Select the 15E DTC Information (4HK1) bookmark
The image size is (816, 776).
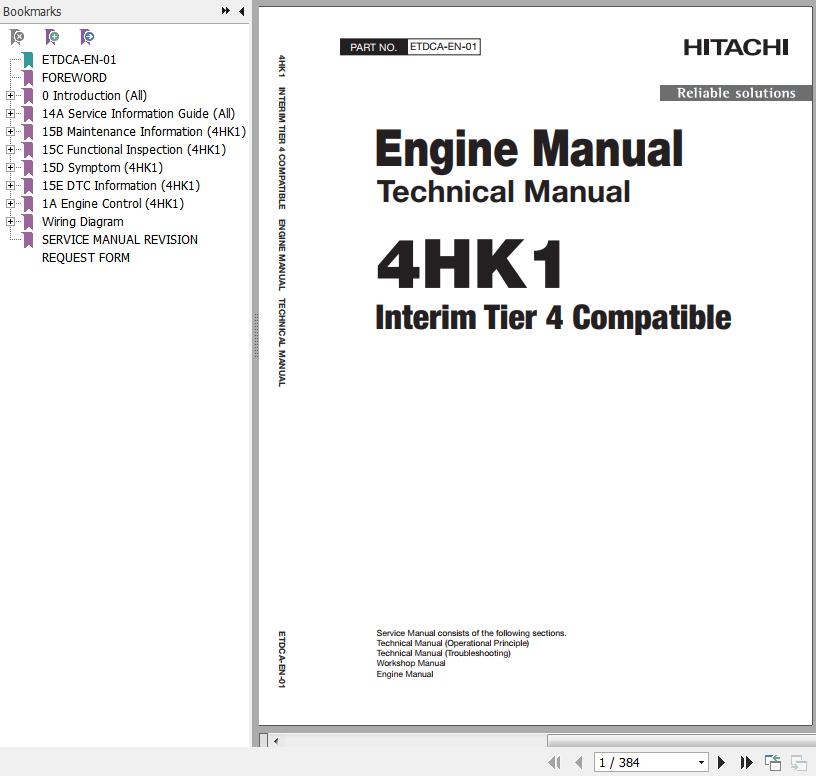(121, 185)
